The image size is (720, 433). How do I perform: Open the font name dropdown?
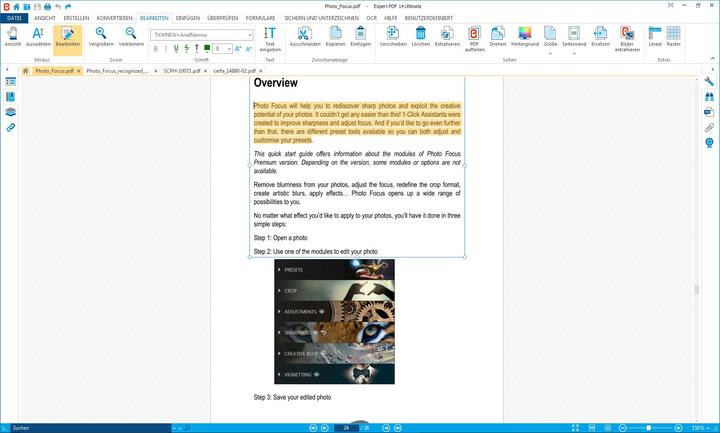[x=250, y=35]
